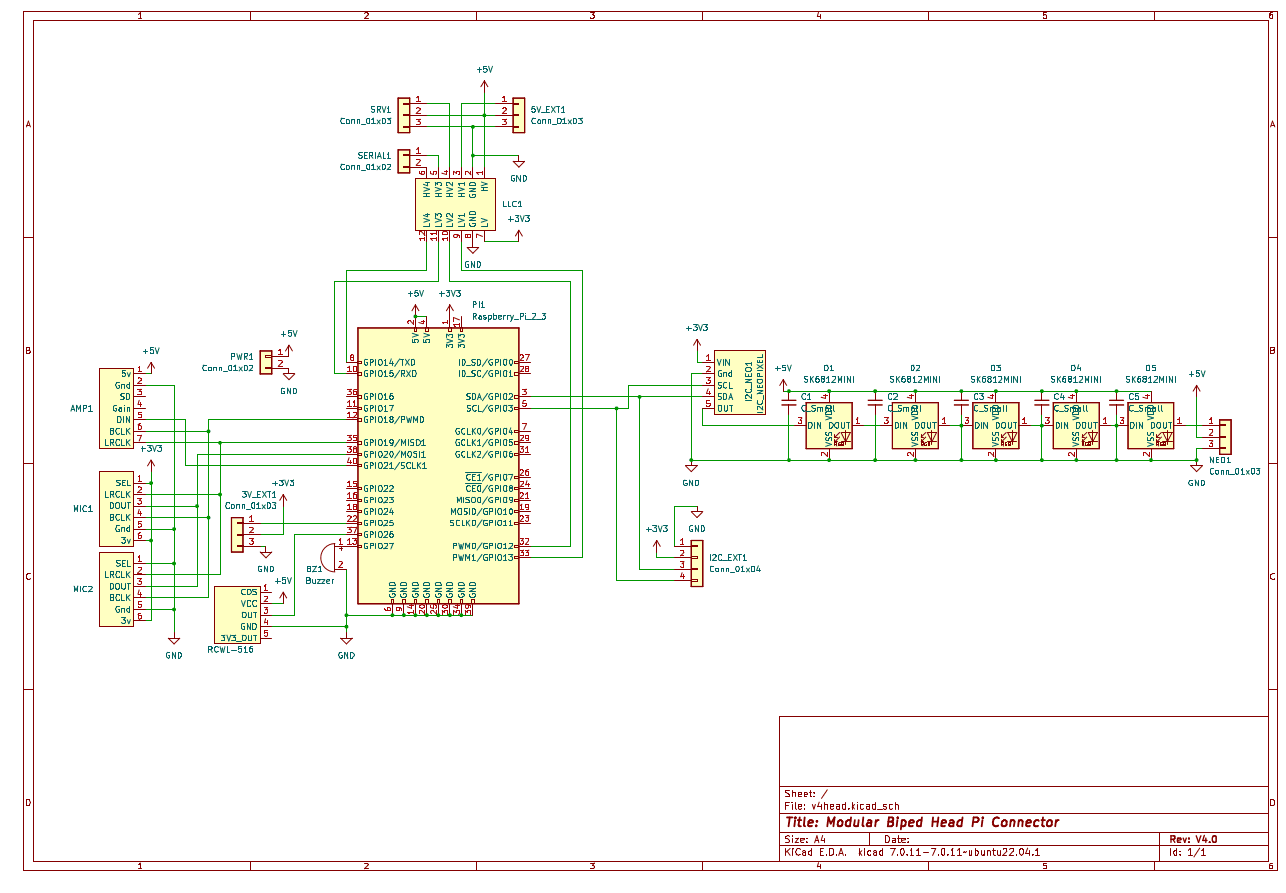Click the 'Raspberry_Pi_2_3' value label
The image size is (1286, 893).
(x=509, y=316)
